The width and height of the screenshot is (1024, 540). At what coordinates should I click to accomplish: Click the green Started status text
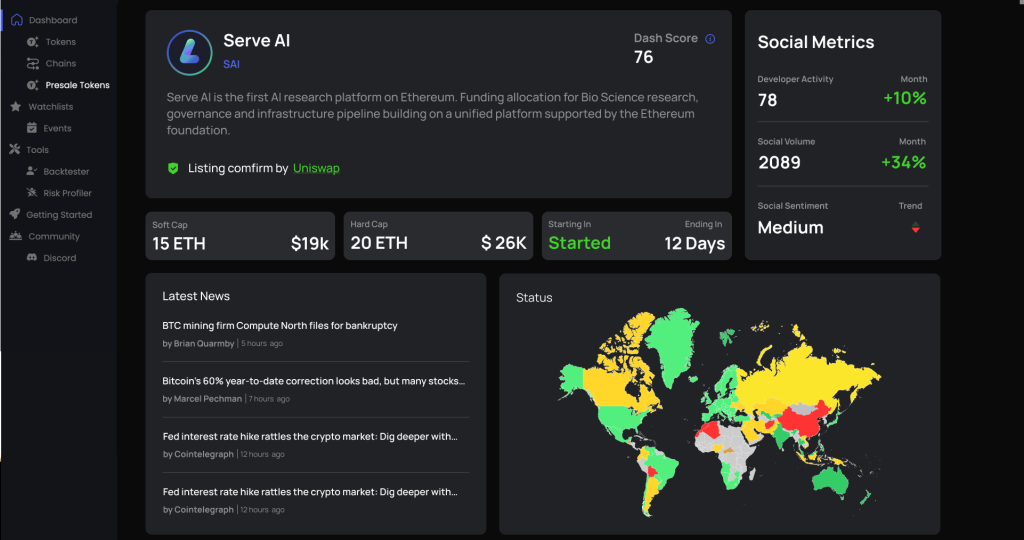pyautogui.click(x=579, y=243)
